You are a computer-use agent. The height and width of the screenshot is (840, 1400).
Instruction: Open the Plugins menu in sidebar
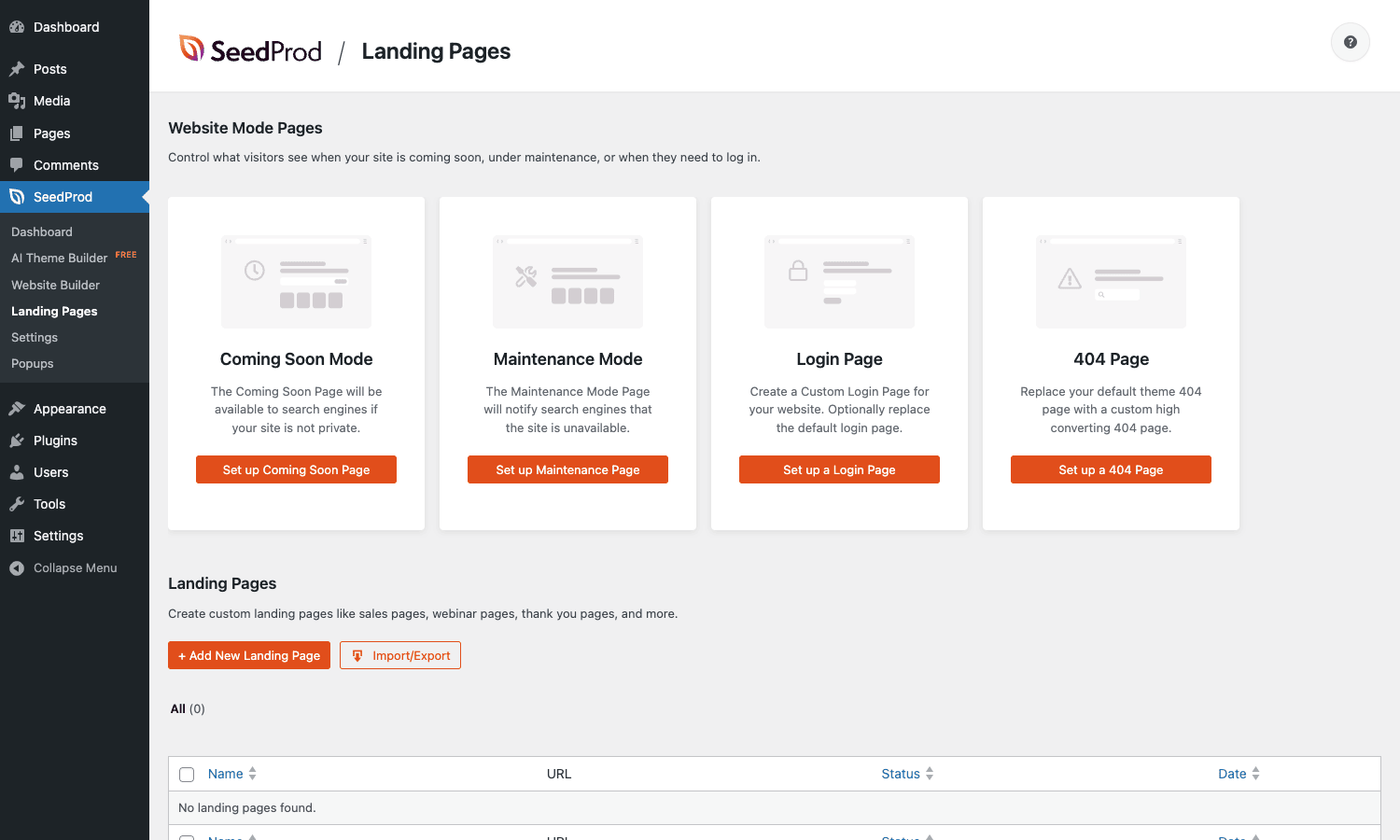pos(75,441)
